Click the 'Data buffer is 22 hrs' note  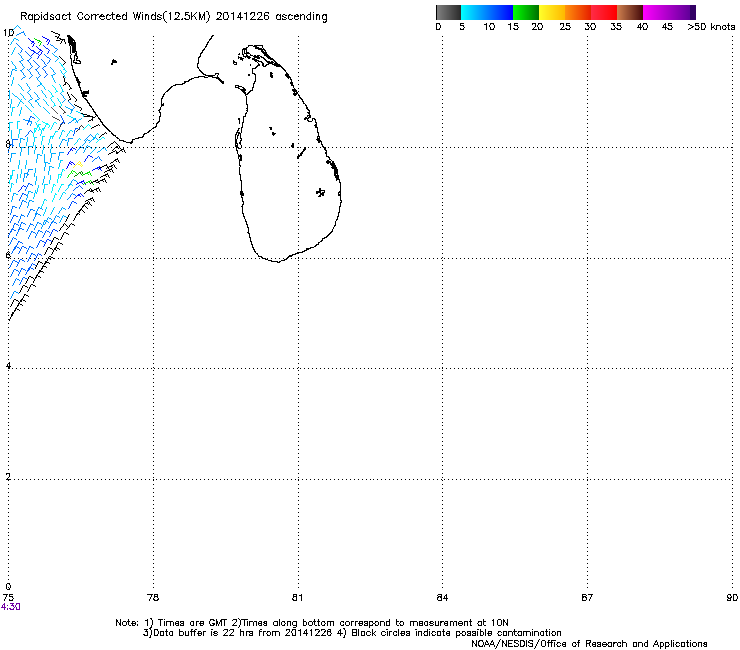point(352,633)
